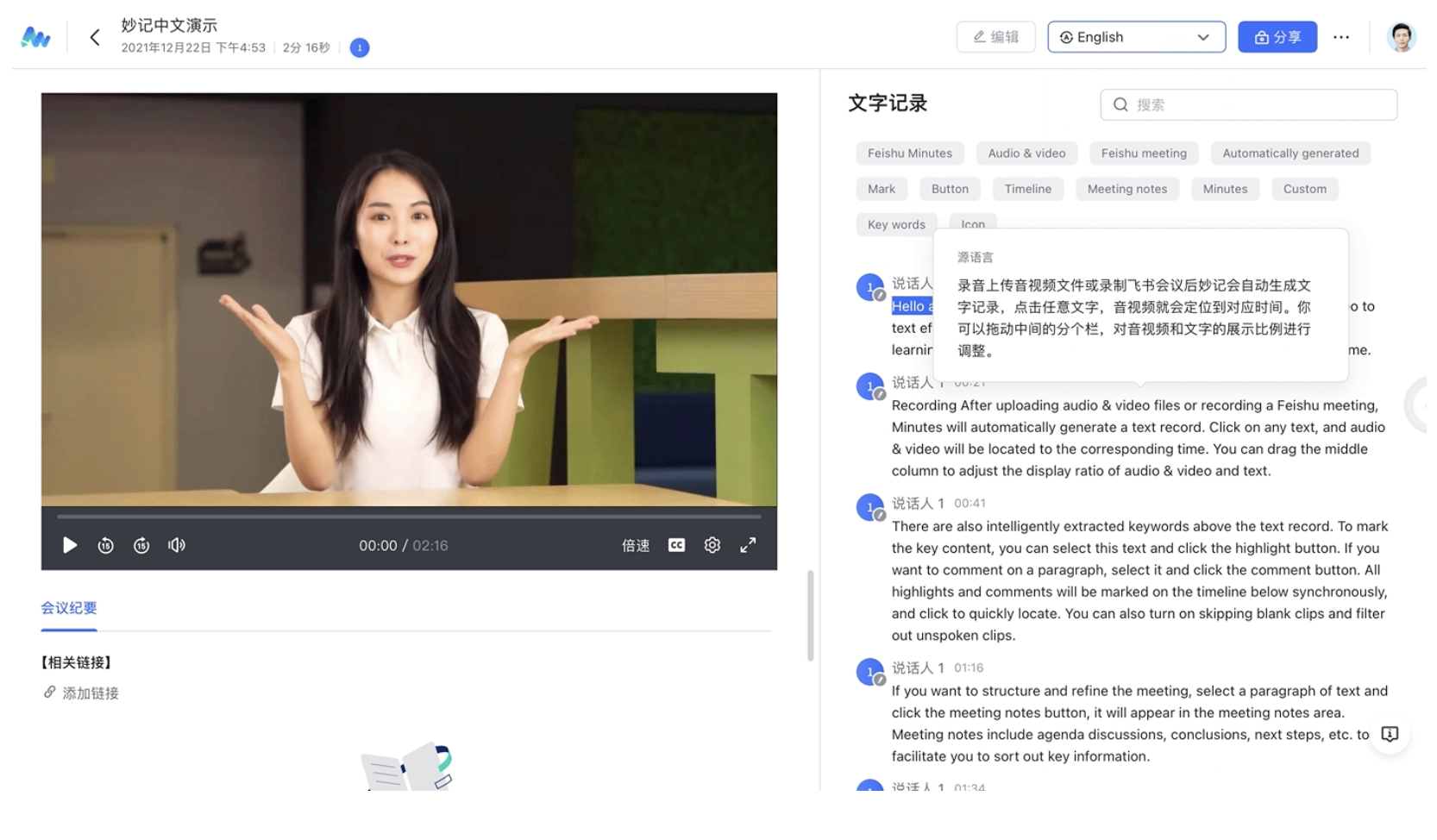Expand the English language dropdown
The height and width of the screenshot is (840, 1437).
pyautogui.click(x=1136, y=37)
